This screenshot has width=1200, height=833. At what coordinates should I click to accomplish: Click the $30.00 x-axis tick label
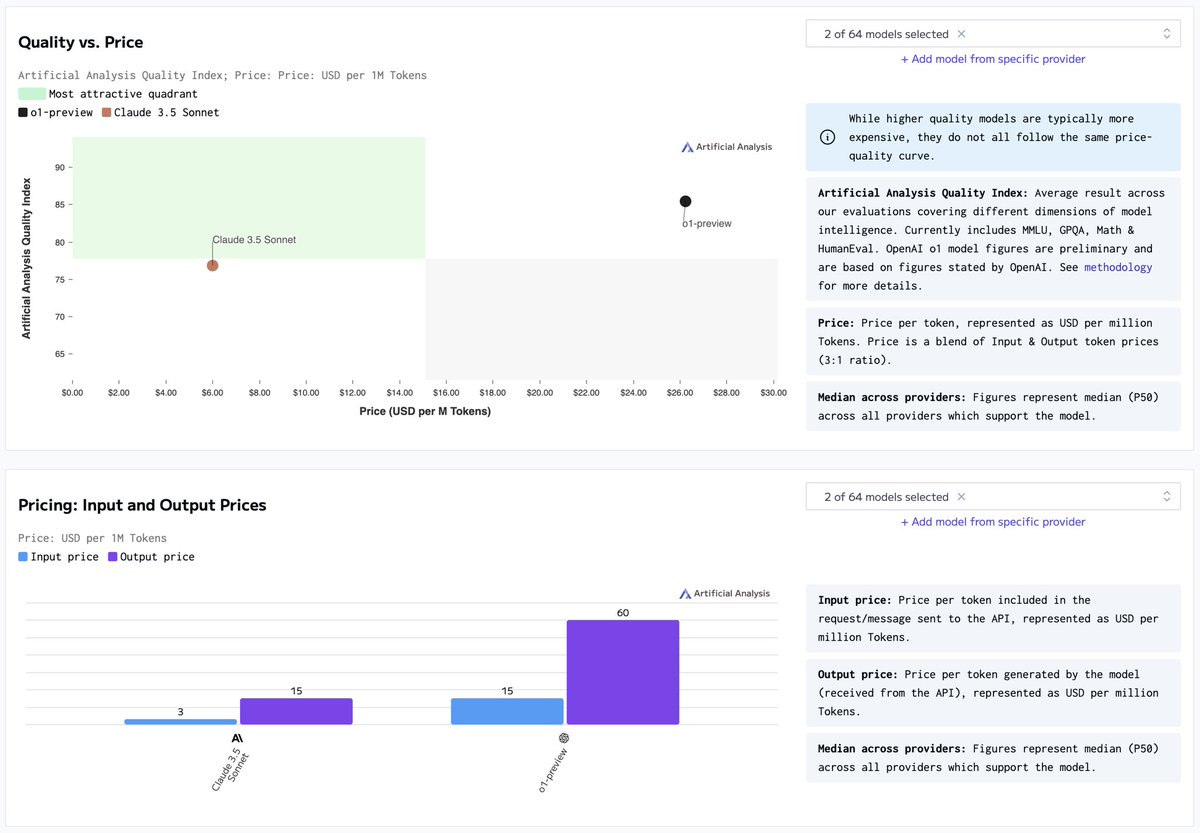(x=773, y=393)
